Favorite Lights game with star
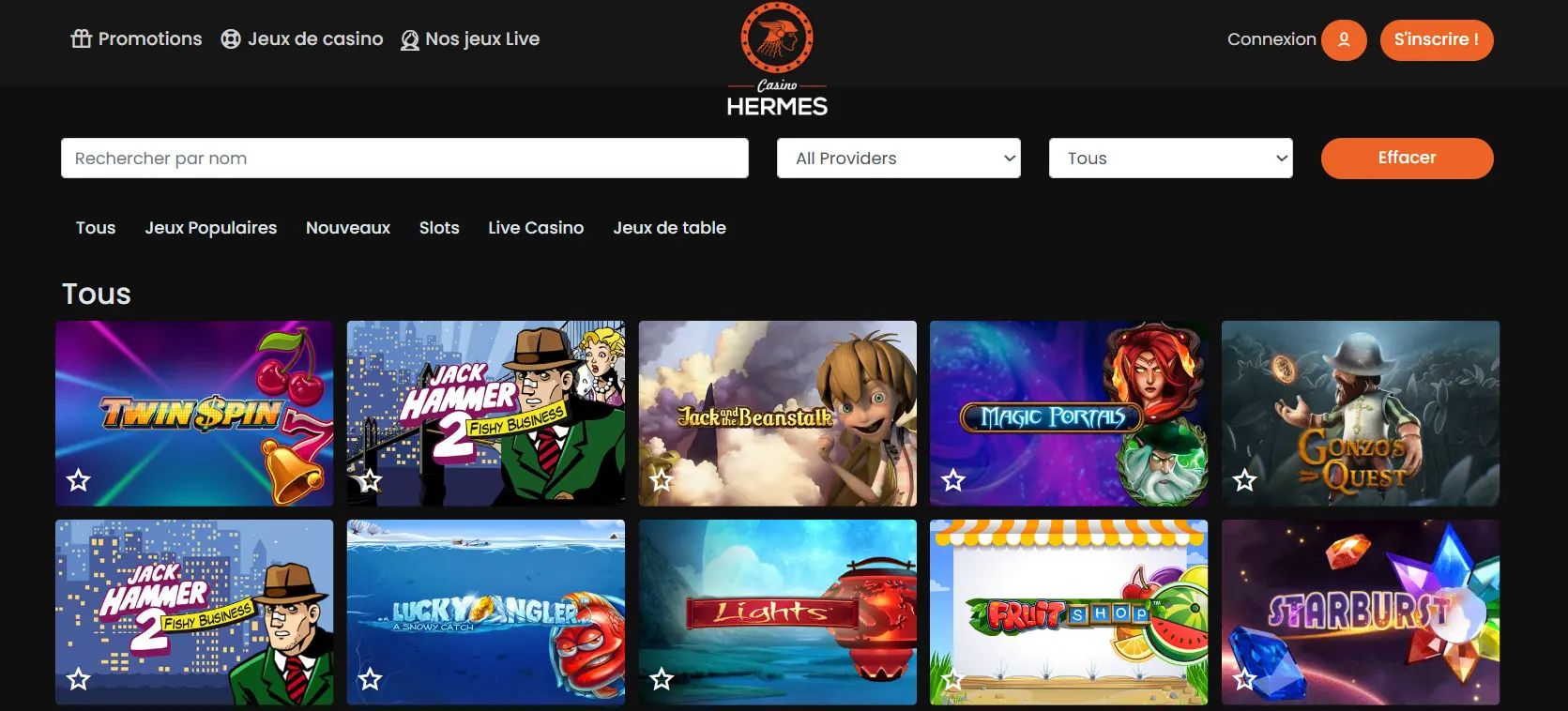 tap(662, 678)
